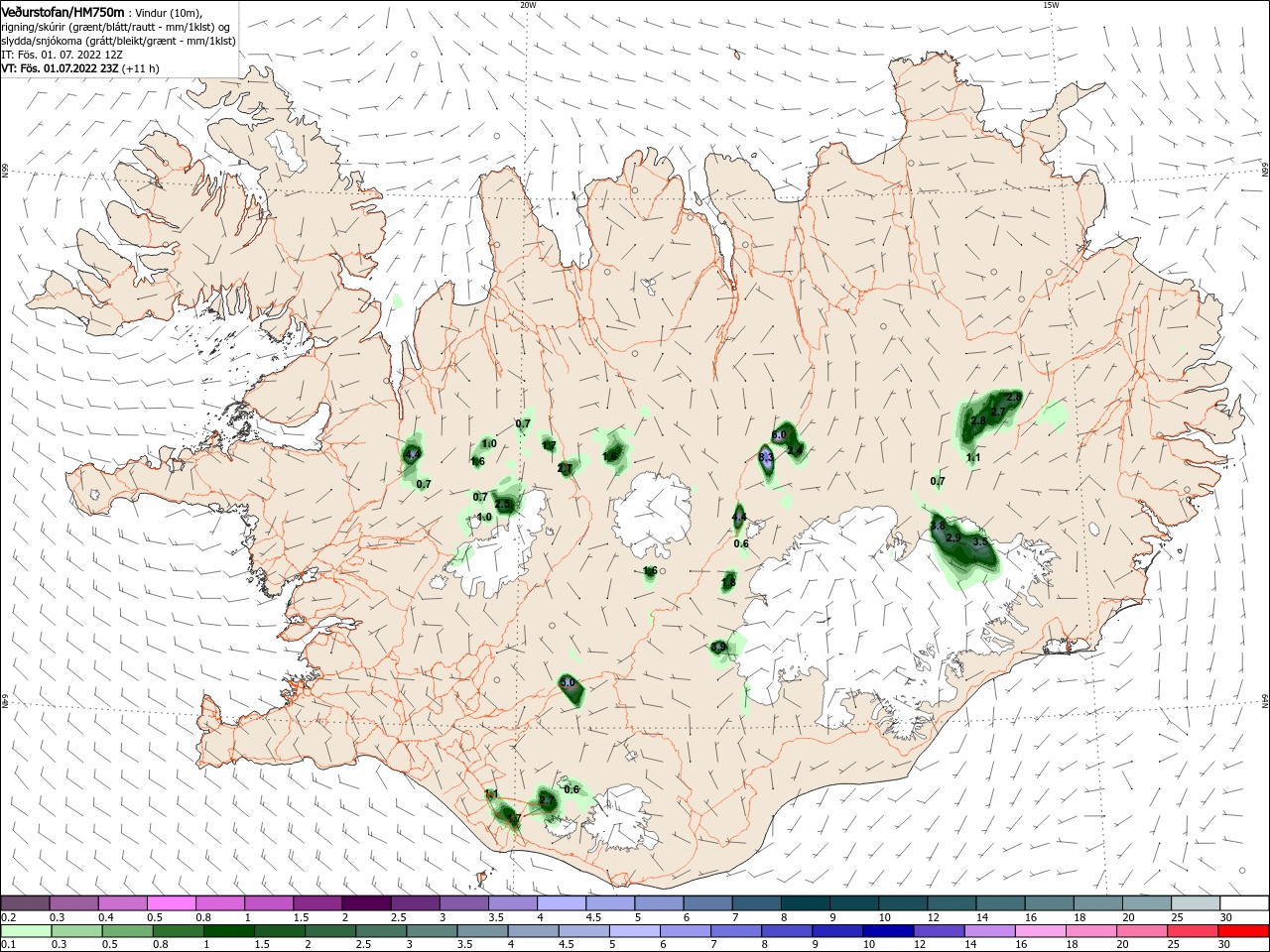Click the 20W longitude label

click(x=528, y=4)
